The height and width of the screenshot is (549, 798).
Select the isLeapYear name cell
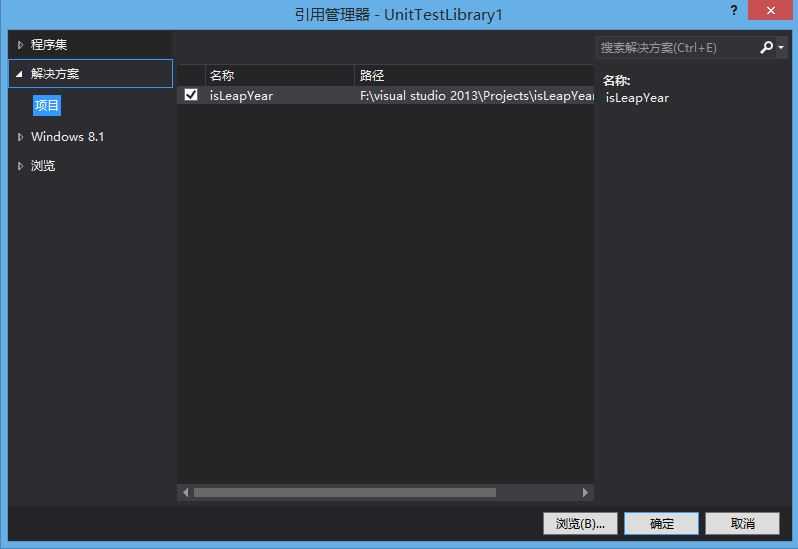click(x=241, y=96)
